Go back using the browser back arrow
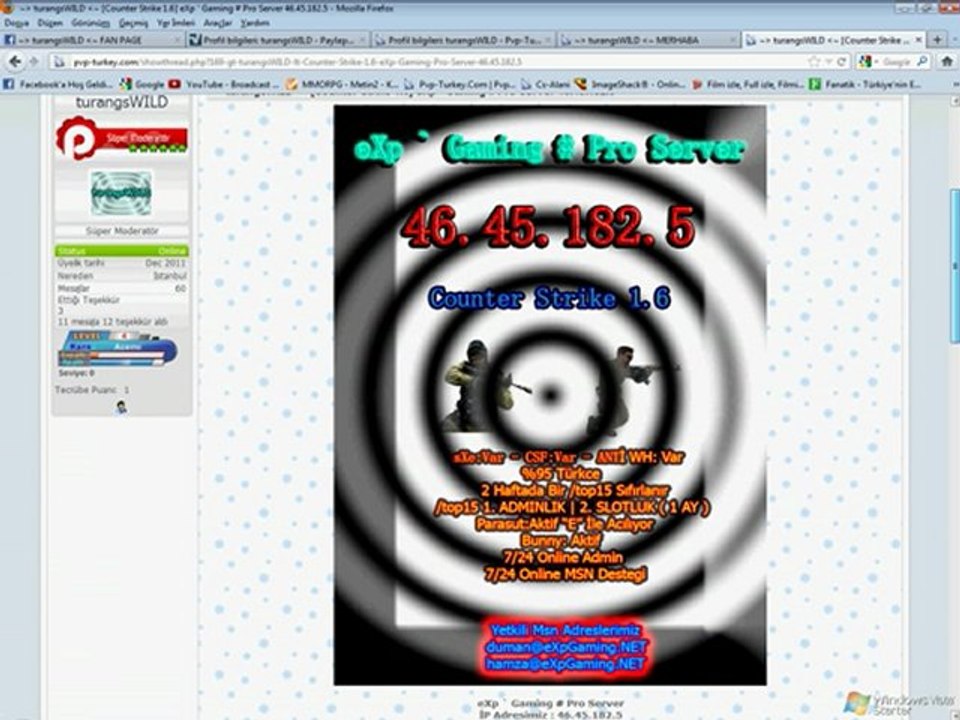 15,61
